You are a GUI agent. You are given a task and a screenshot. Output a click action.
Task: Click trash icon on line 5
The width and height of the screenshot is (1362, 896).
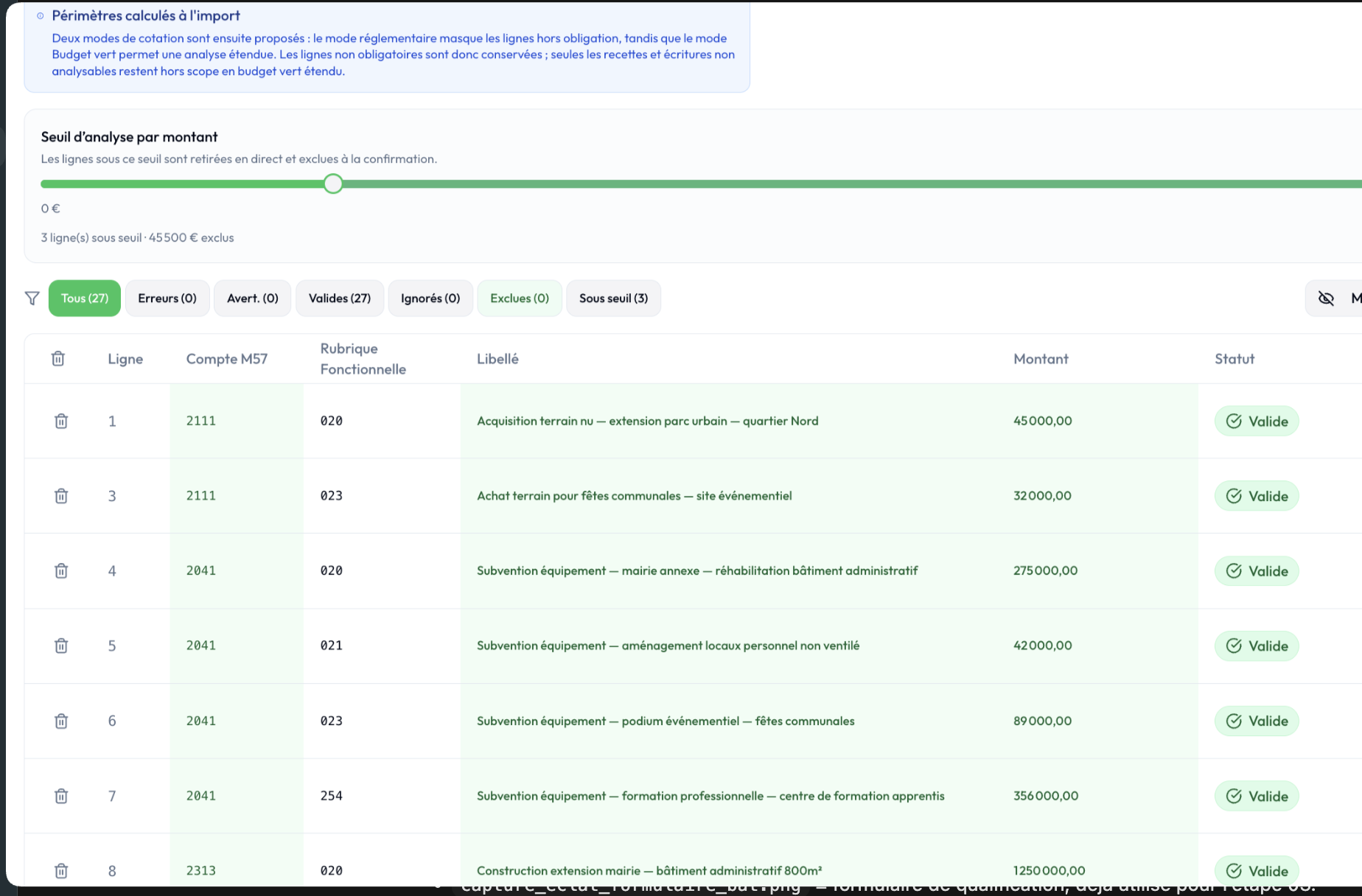(x=61, y=645)
